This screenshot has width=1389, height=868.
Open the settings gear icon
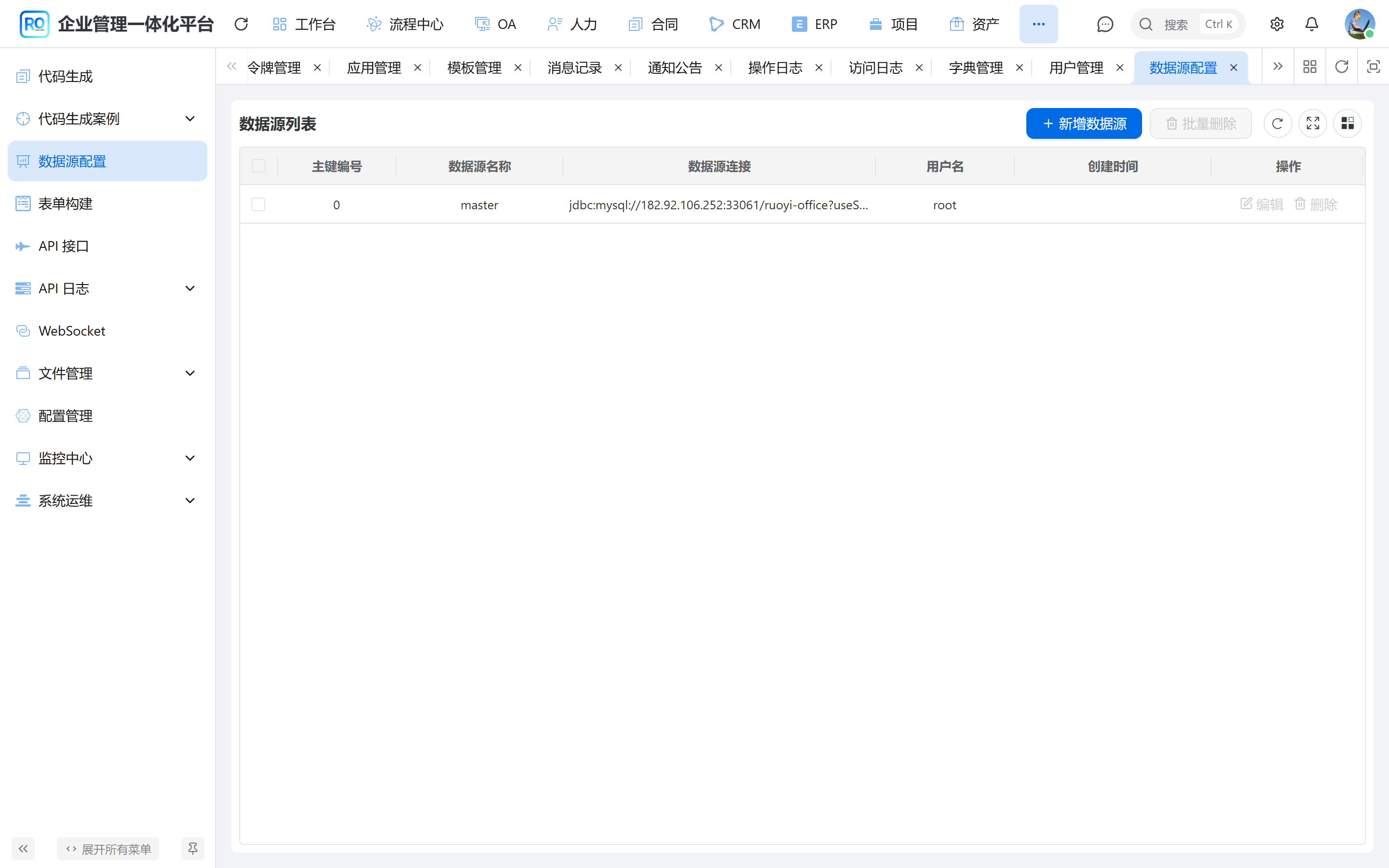[1277, 24]
